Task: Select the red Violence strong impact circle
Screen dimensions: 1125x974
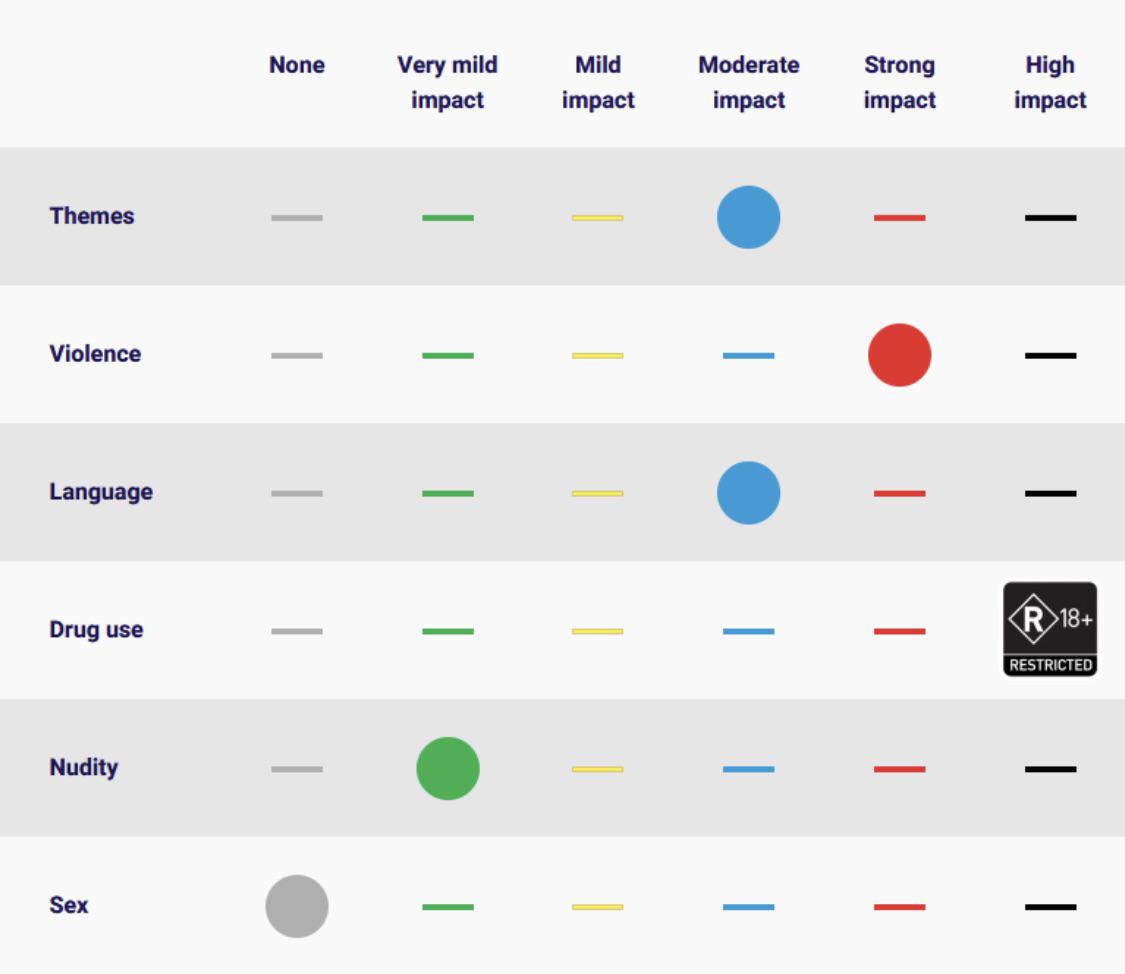Action: point(899,355)
